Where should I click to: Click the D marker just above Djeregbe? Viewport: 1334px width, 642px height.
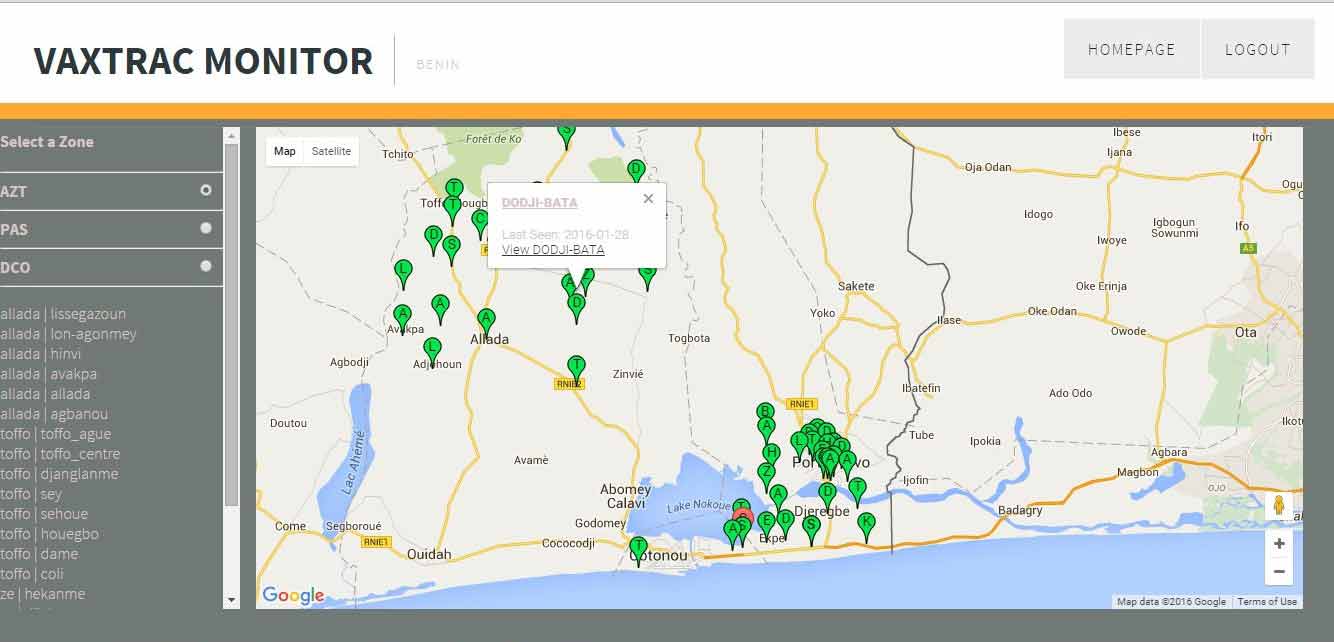(x=827, y=495)
